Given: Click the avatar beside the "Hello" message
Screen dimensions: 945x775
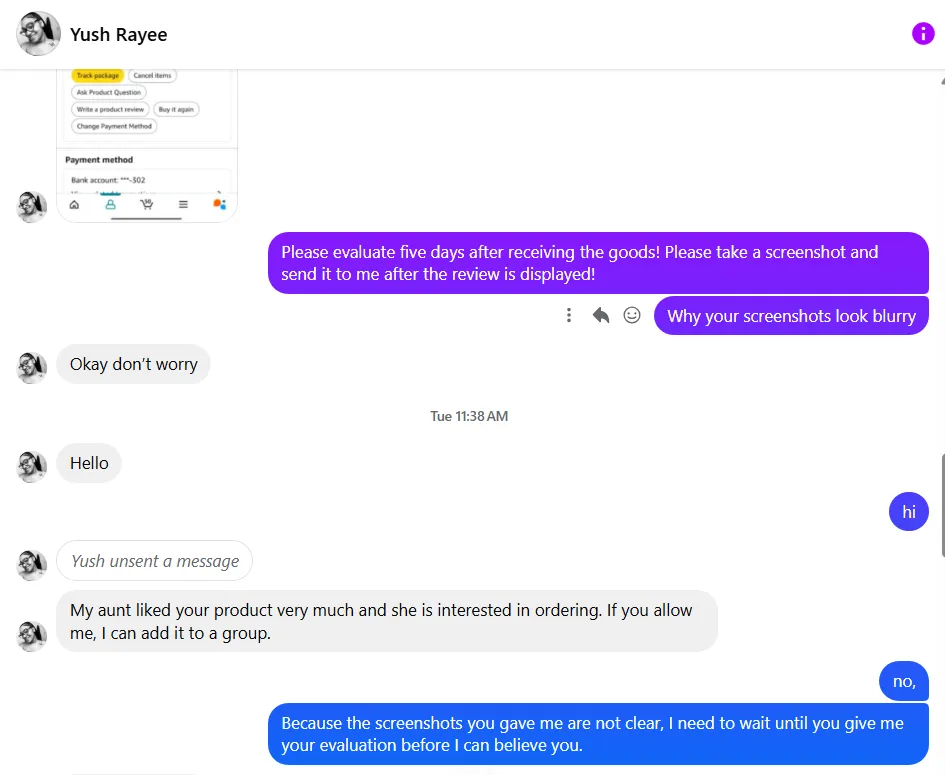Looking at the screenshot, I should (x=32, y=467).
